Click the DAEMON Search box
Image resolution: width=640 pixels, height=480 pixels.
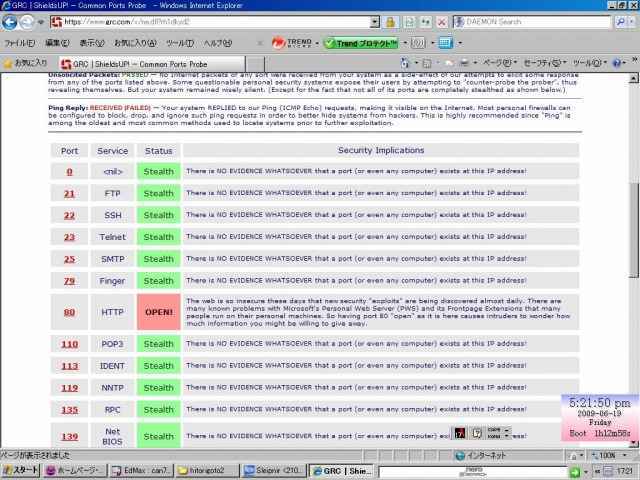pos(531,22)
